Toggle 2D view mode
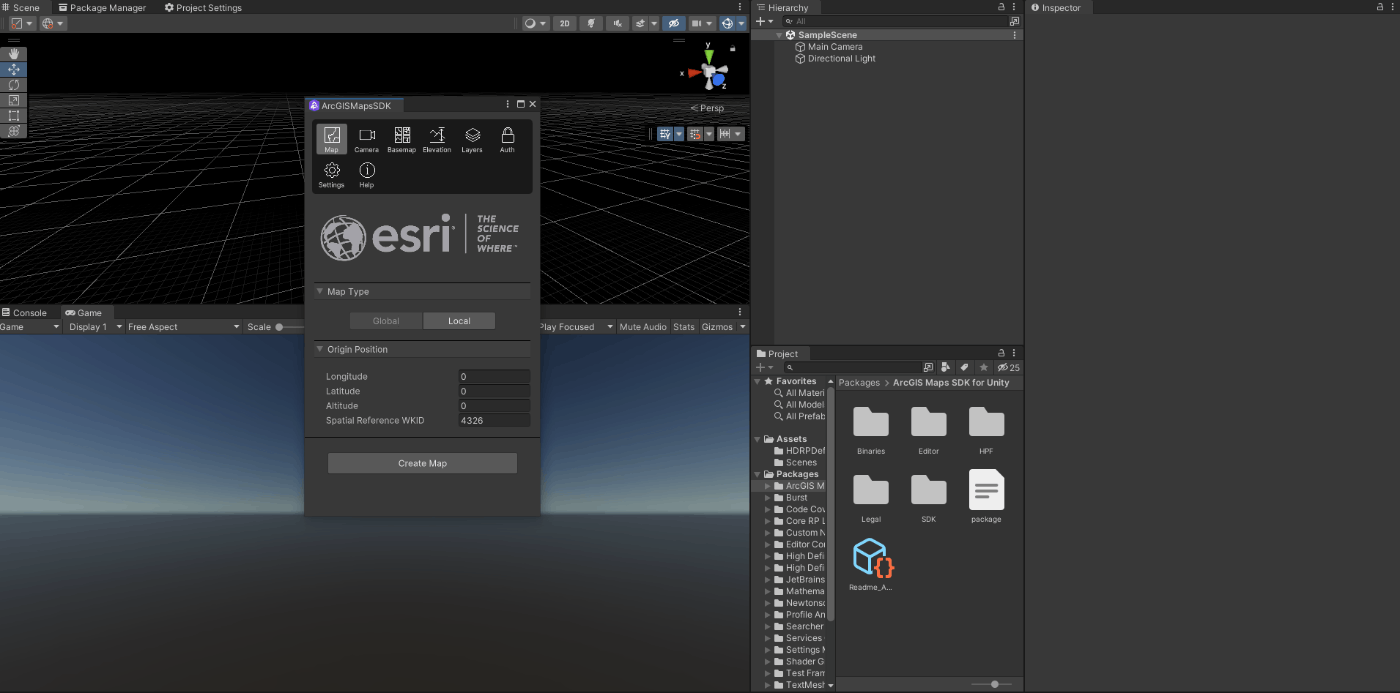 [565, 23]
